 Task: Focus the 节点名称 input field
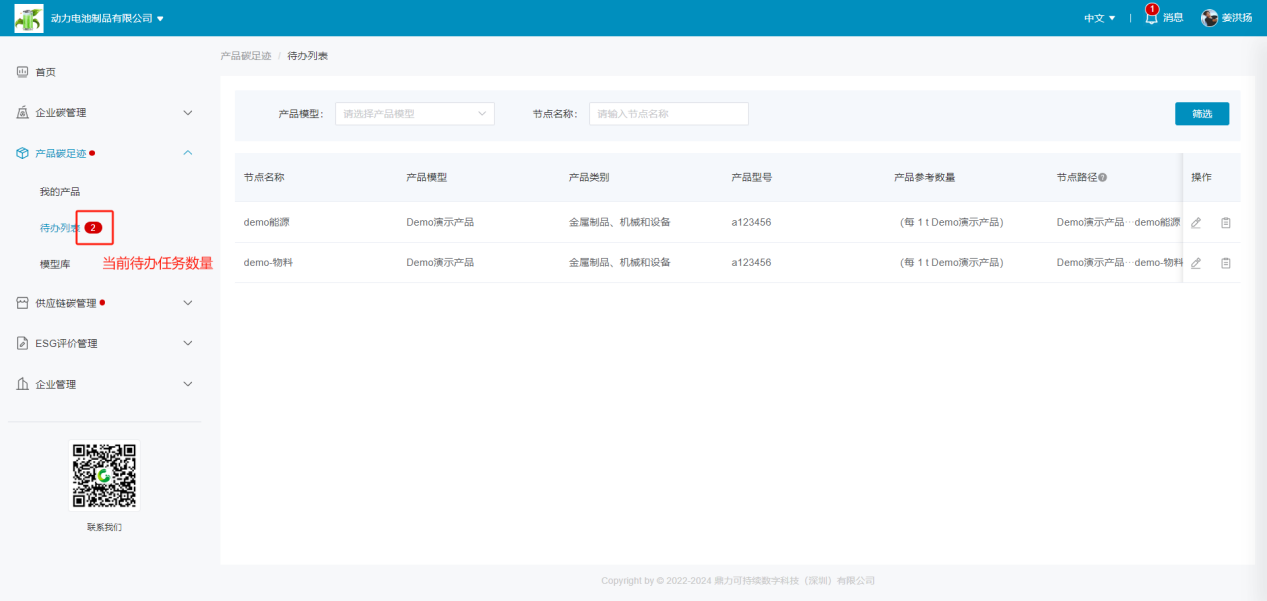668,114
